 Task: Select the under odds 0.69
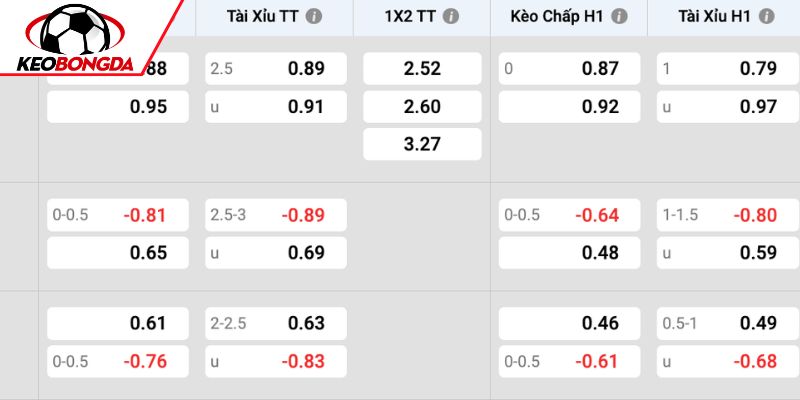[x=276, y=253]
